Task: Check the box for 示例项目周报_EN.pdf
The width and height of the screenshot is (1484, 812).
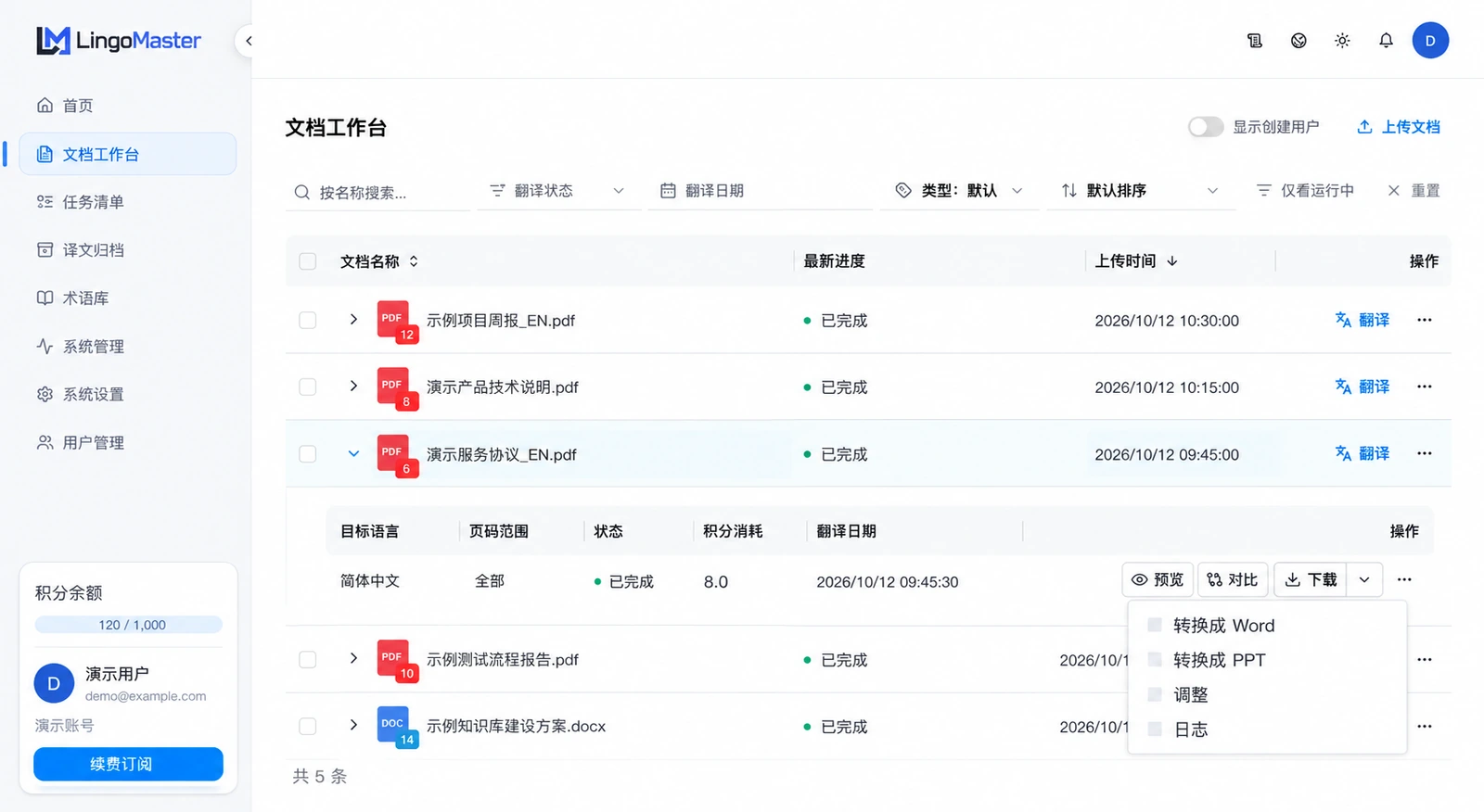Action: click(x=308, y=321)
